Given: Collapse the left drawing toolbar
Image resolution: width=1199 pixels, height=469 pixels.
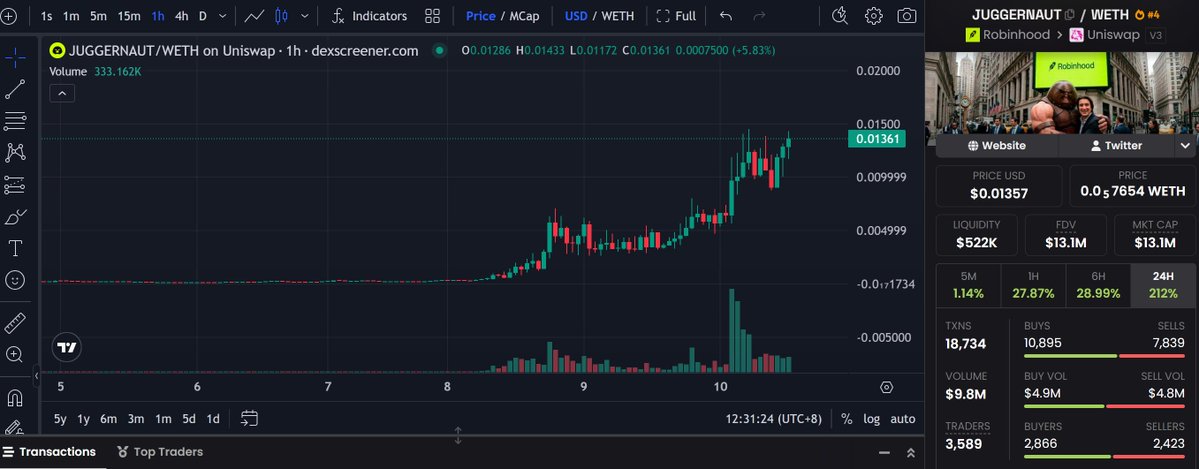Looking at the screenshot, I should click(36, 376).
